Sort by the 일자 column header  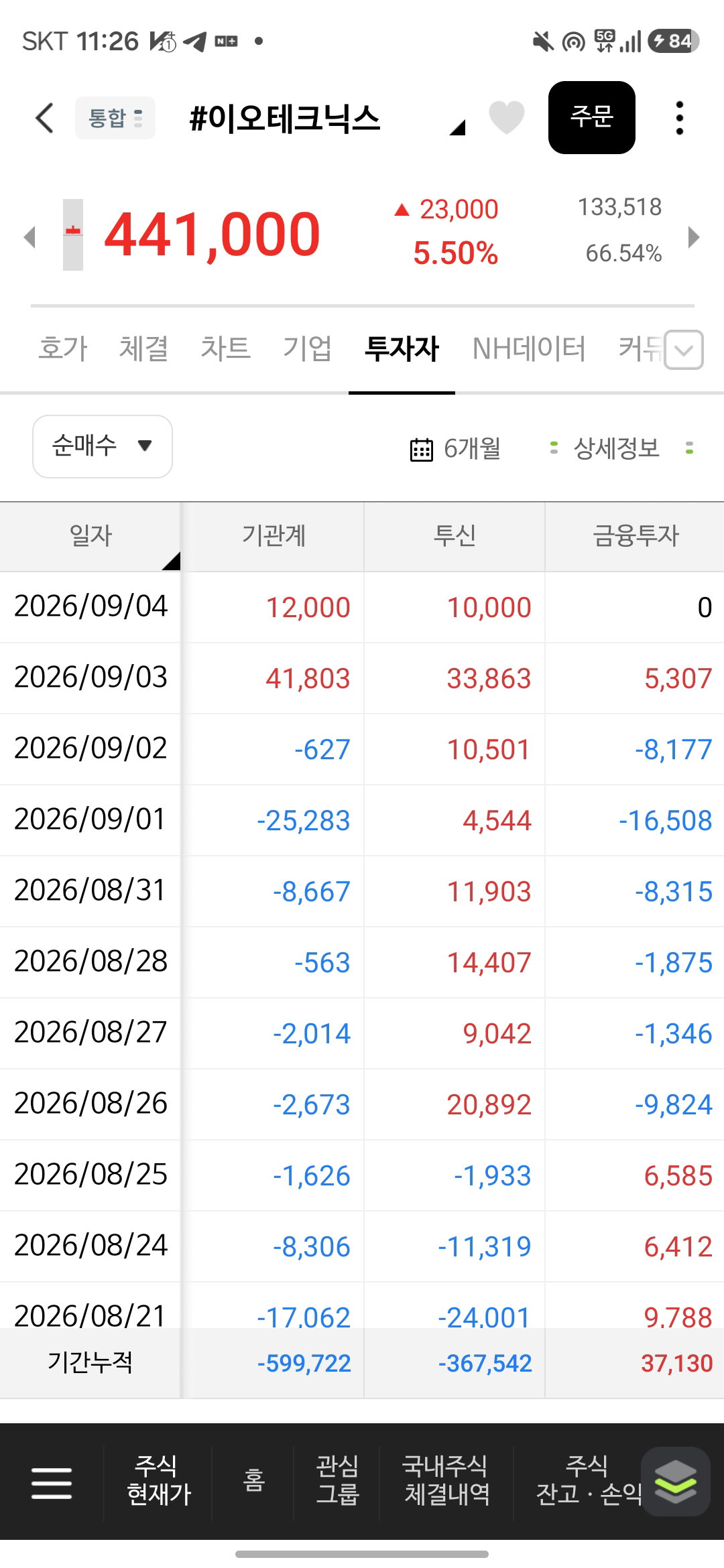[90, 536]
